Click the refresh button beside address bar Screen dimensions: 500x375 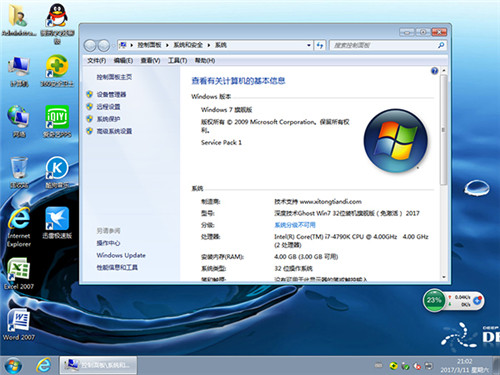click(x=320, y=45)
